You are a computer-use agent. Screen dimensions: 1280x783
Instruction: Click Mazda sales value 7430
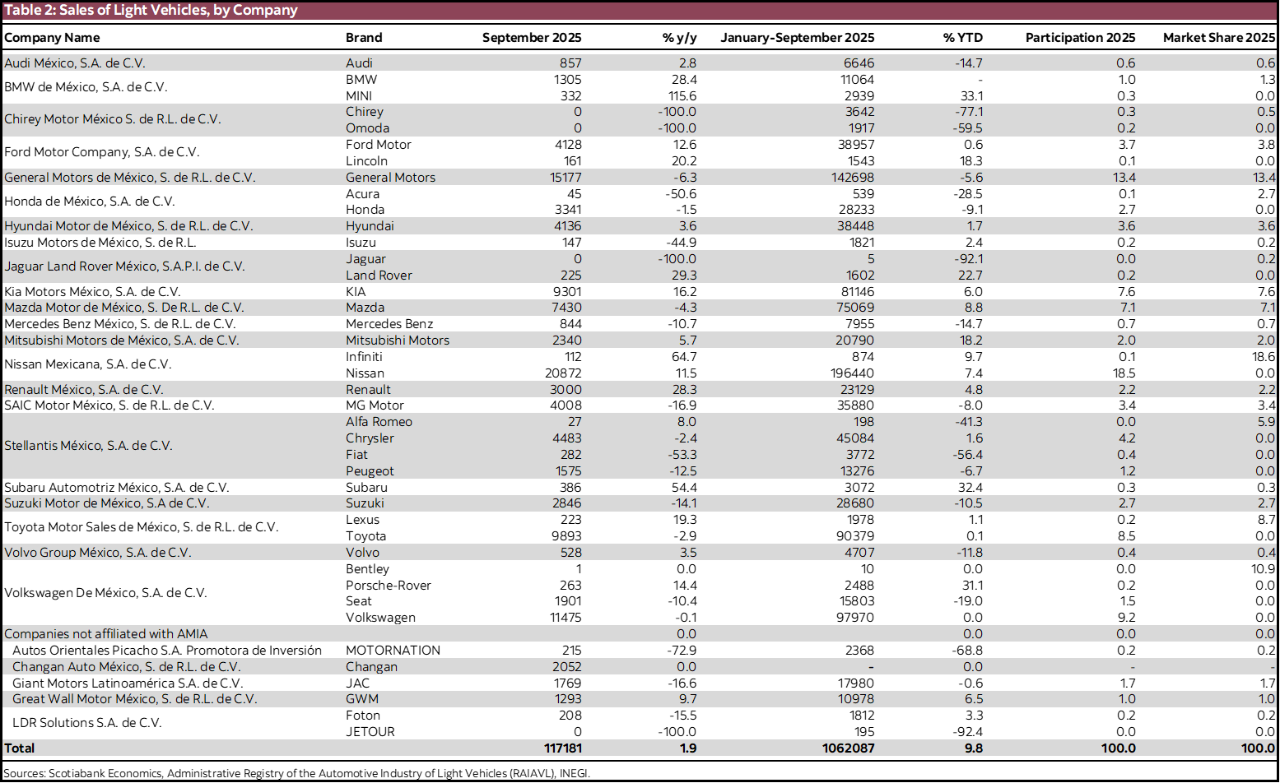(565, 308)
